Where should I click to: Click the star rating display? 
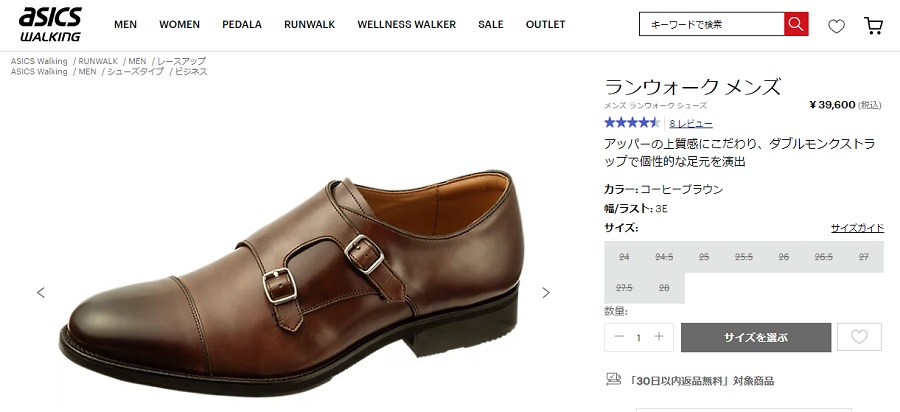coord(632,123)
